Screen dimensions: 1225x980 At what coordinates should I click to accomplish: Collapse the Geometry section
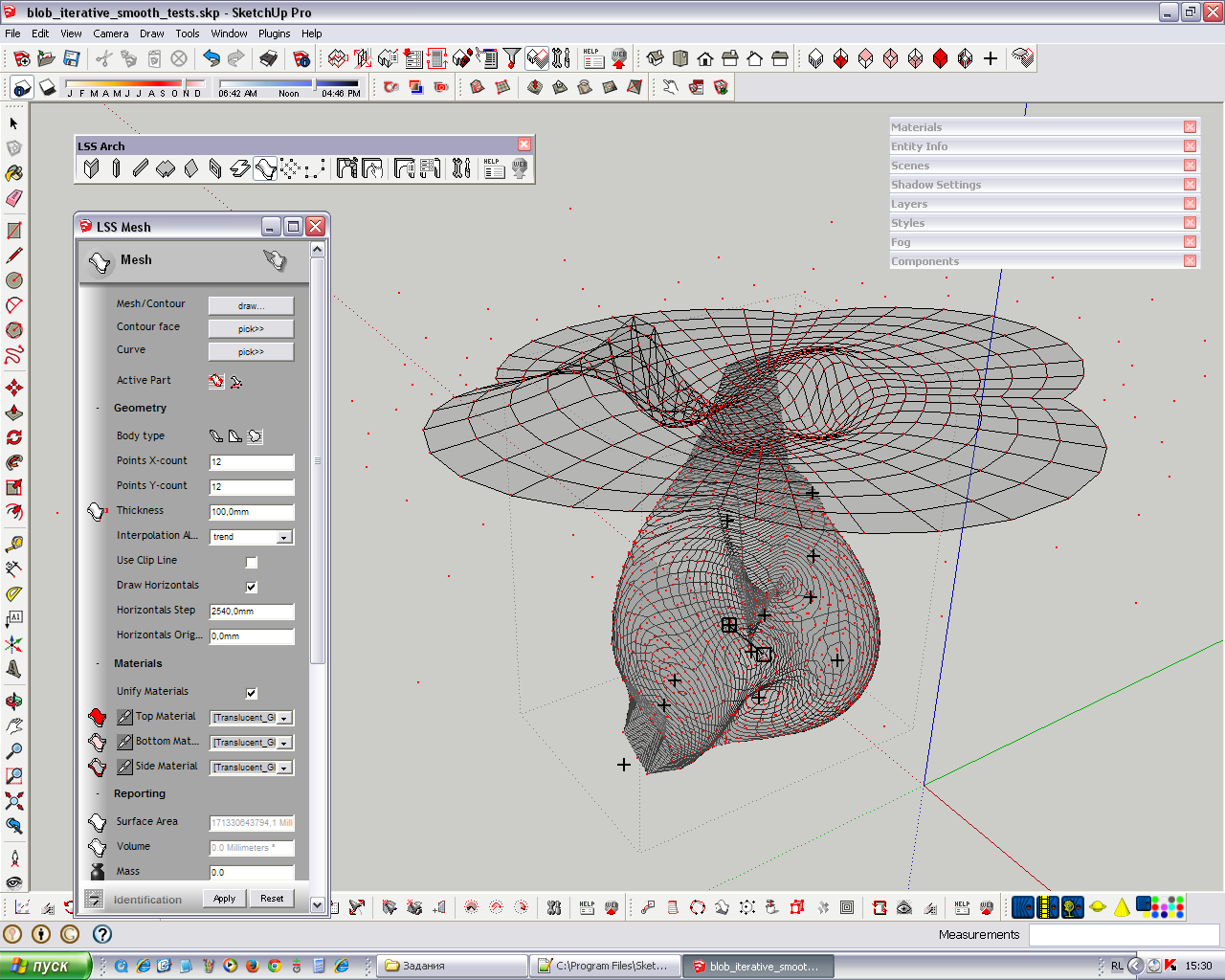[98, 409]
